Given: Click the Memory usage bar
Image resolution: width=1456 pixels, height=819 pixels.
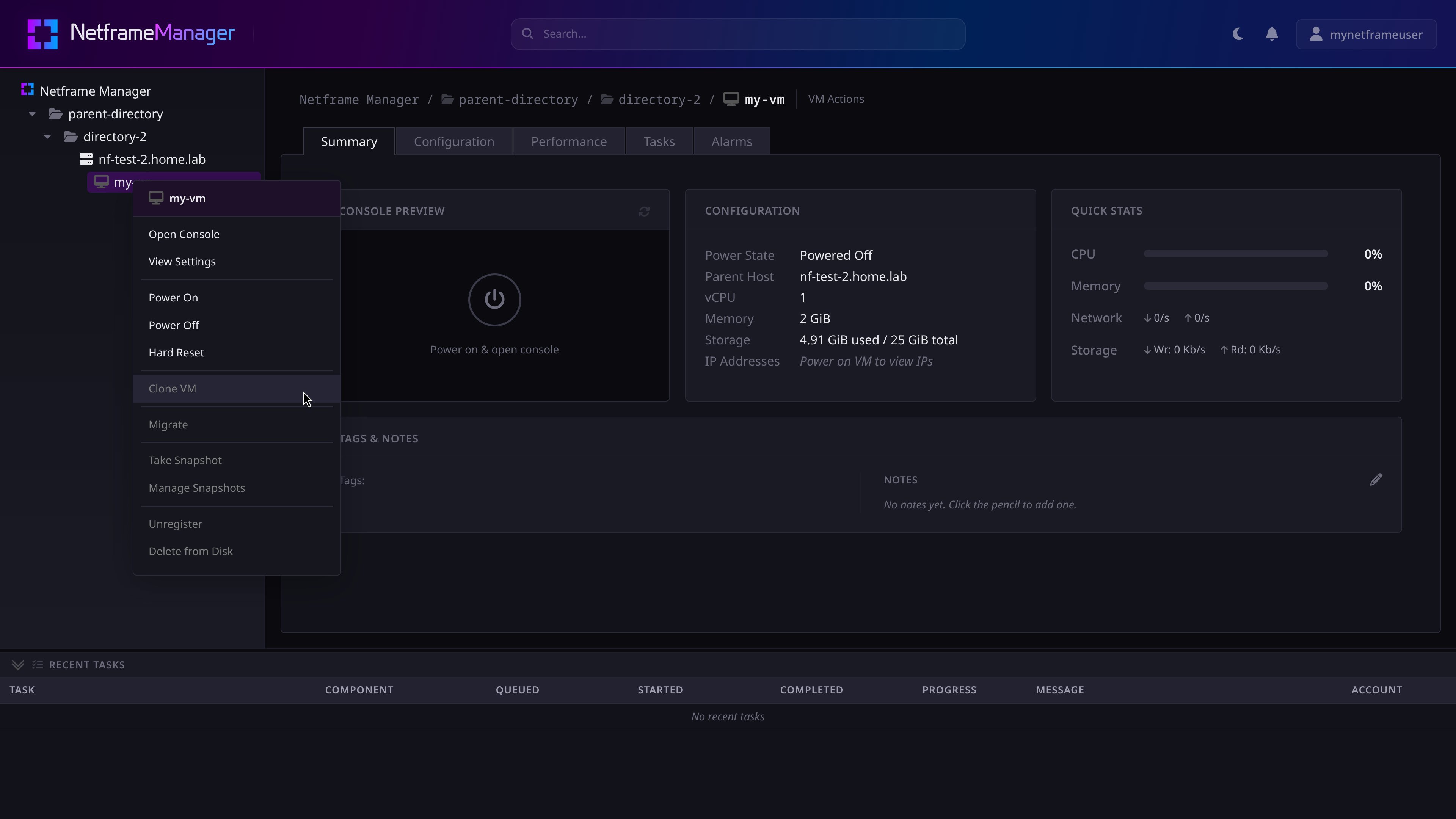Looking at the screenshot, I should pyautogui.click(x=1236, y=286).
